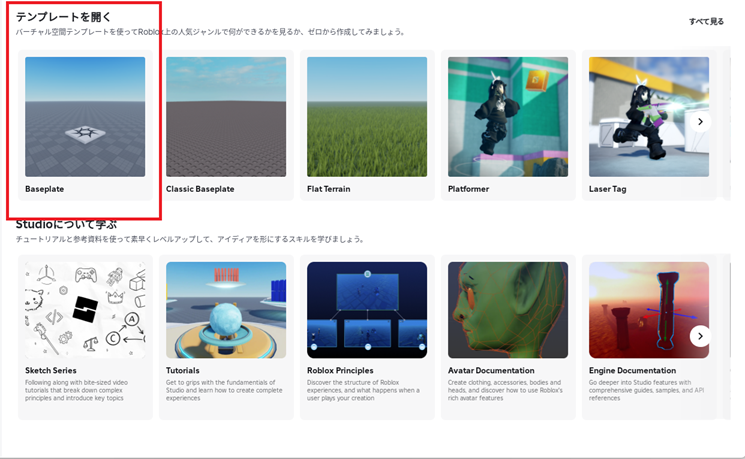Click the learn row next arrow
This screenshot has width=745, height=459.
[700, 336]
